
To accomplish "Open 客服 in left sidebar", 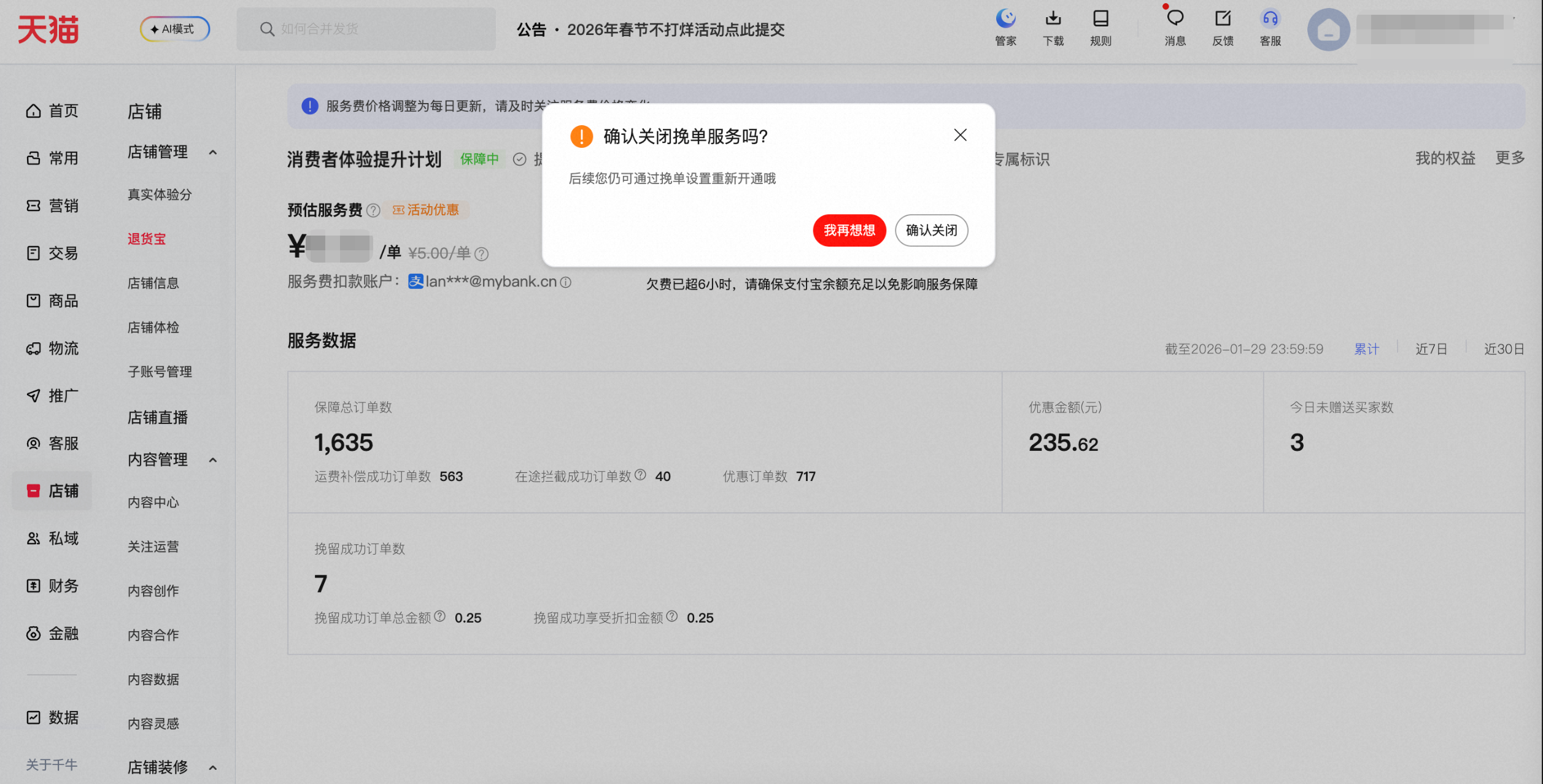I will click(52, 443).
